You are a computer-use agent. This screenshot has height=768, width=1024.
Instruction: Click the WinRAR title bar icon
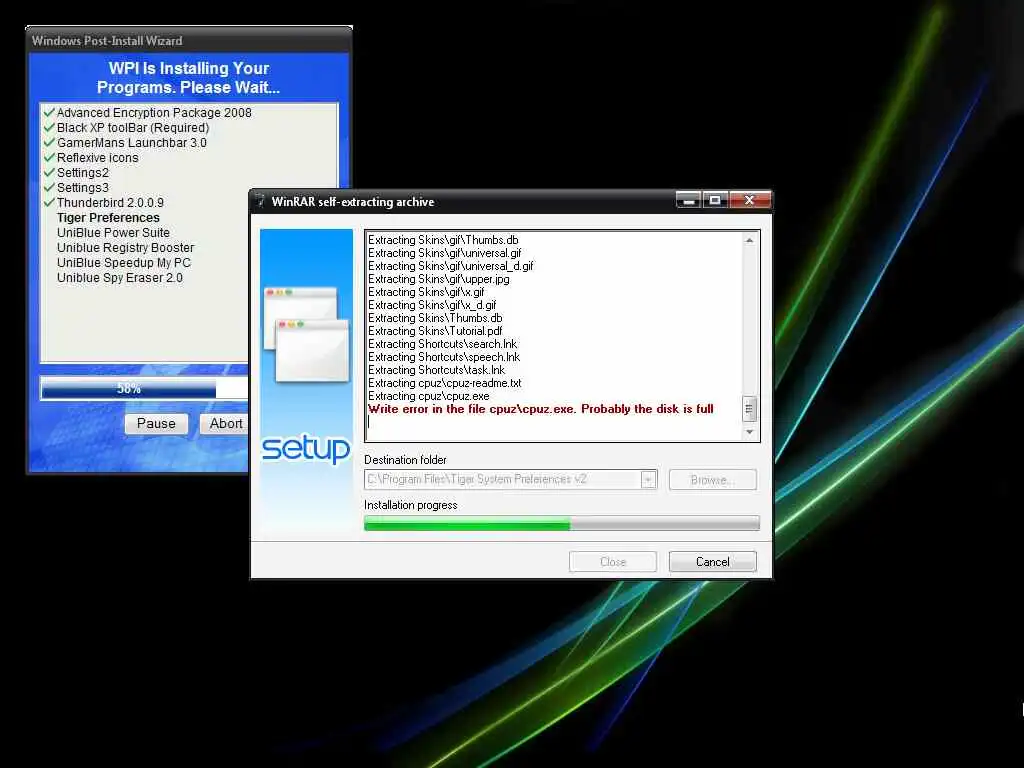coord(259,201)
